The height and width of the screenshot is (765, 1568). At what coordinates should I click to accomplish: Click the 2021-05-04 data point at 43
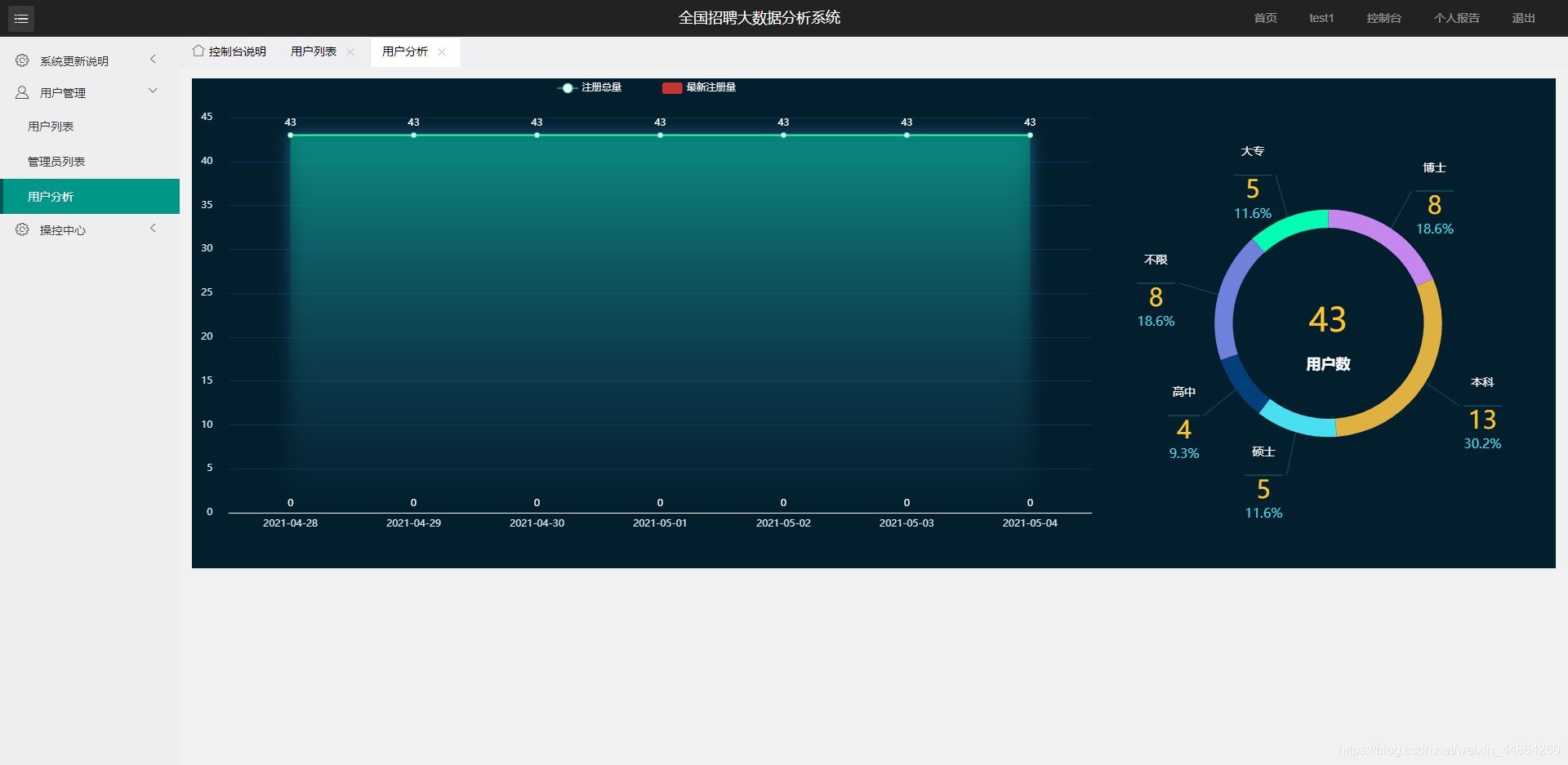click(1030, 135)
